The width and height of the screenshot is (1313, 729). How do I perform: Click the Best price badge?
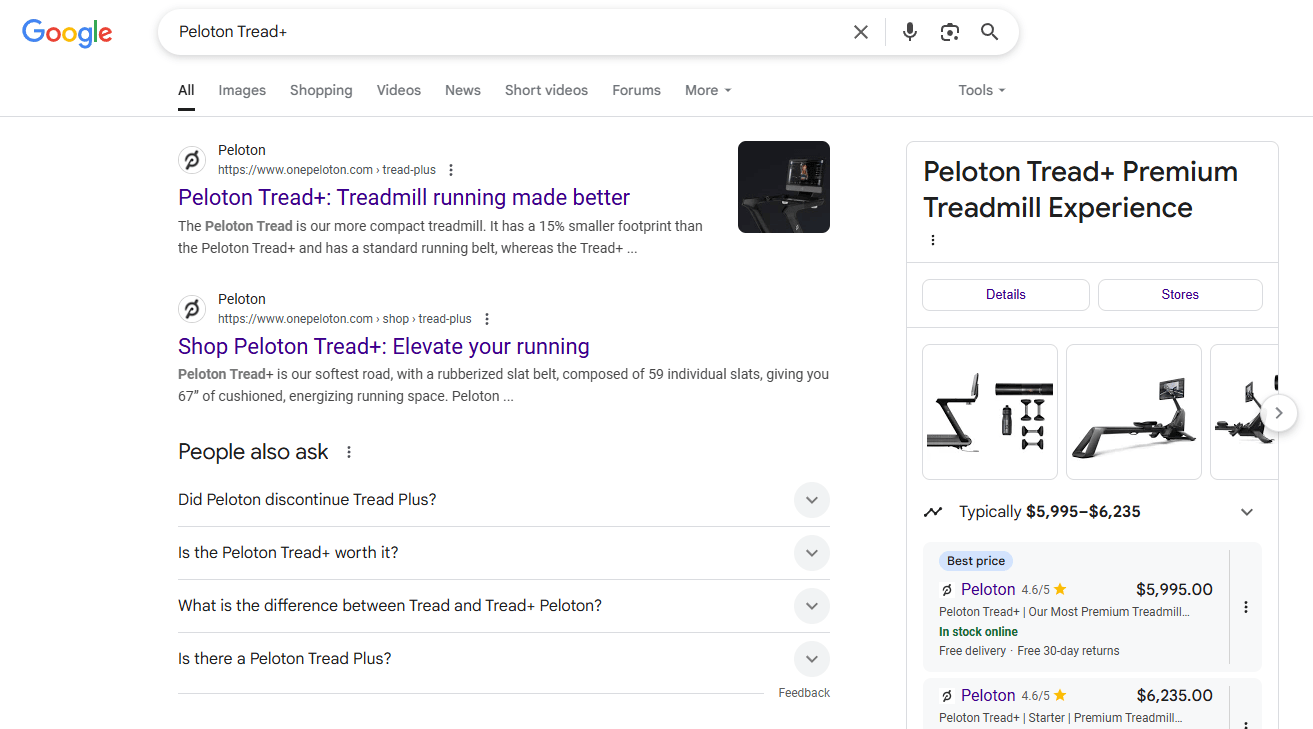pyautogui.click(x=976, y=561)
